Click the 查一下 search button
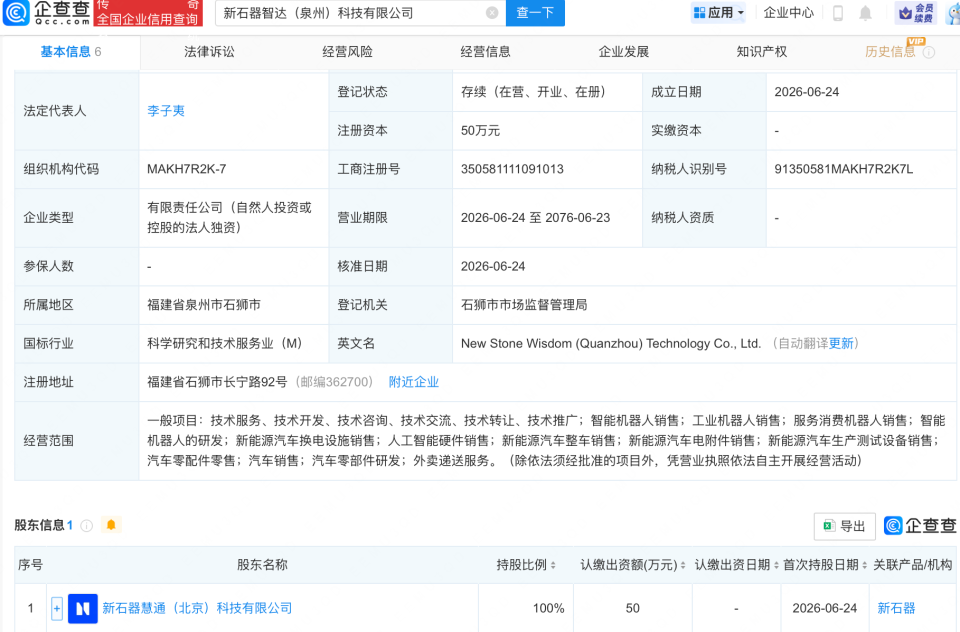The height and width of the screenshot is (632, 960). point(535,13)
